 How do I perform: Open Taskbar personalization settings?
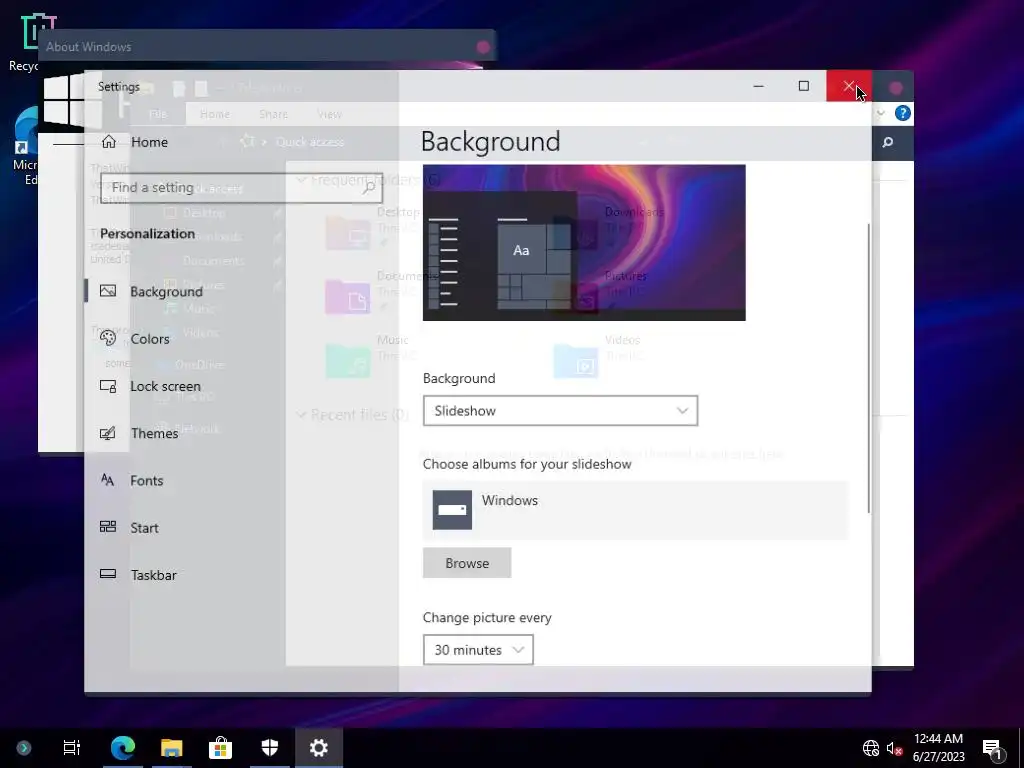click(x=153, y=575)
